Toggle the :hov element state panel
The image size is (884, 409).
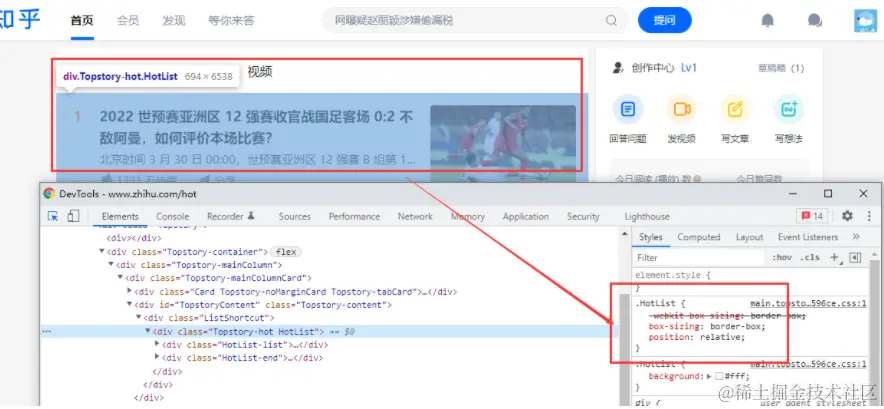781,257
